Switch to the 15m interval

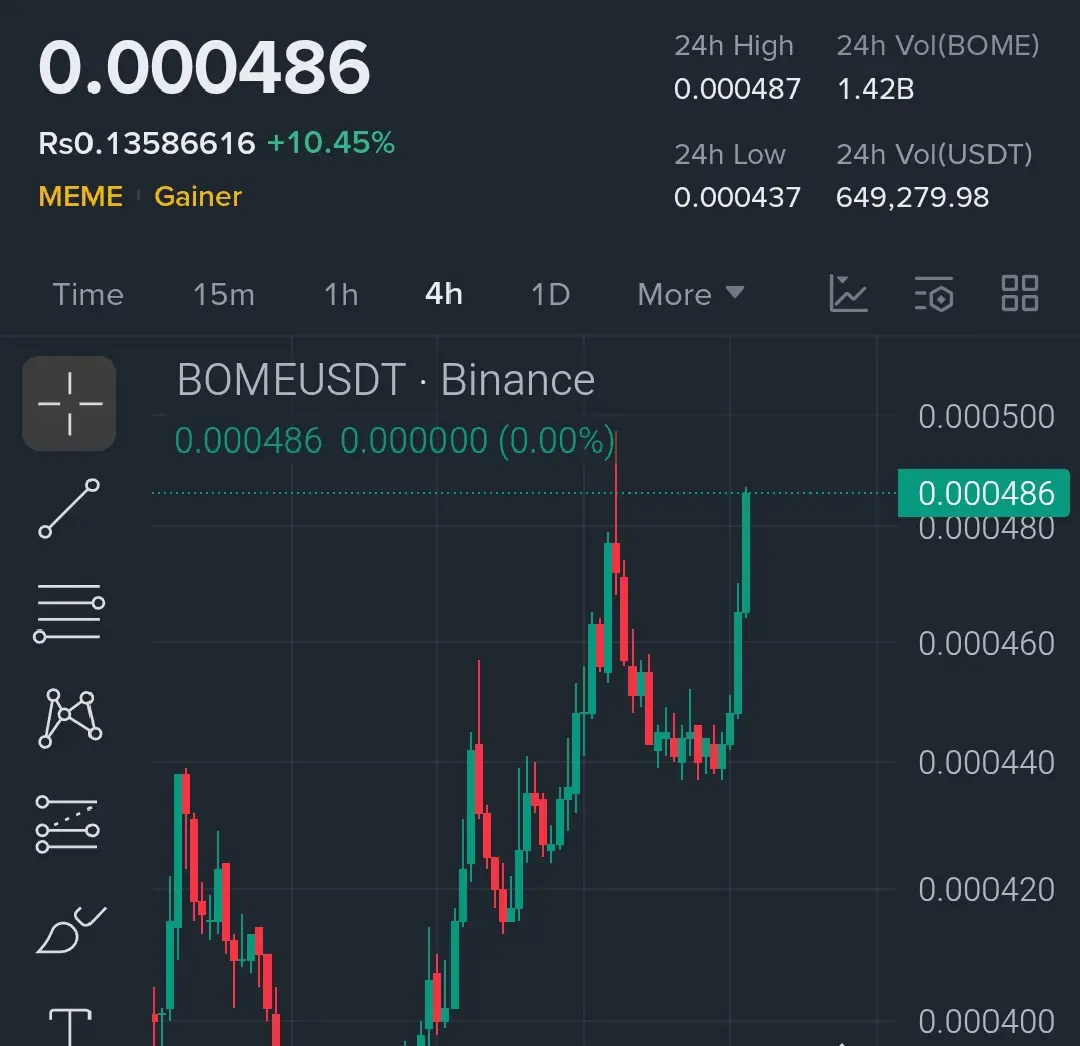(224, 295)
